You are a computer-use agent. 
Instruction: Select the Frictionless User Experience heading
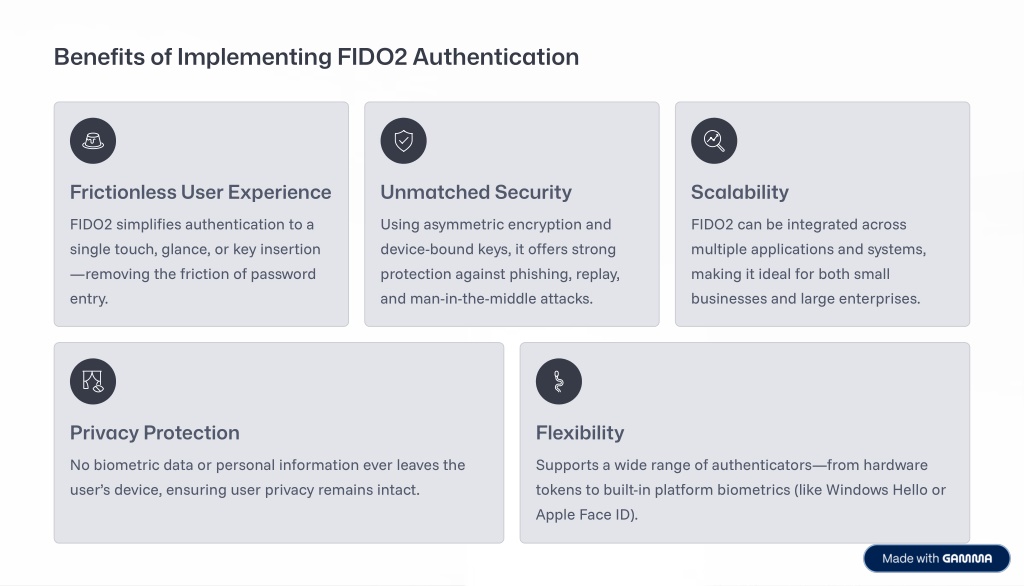pyautogui.click(x=200, y=192)
